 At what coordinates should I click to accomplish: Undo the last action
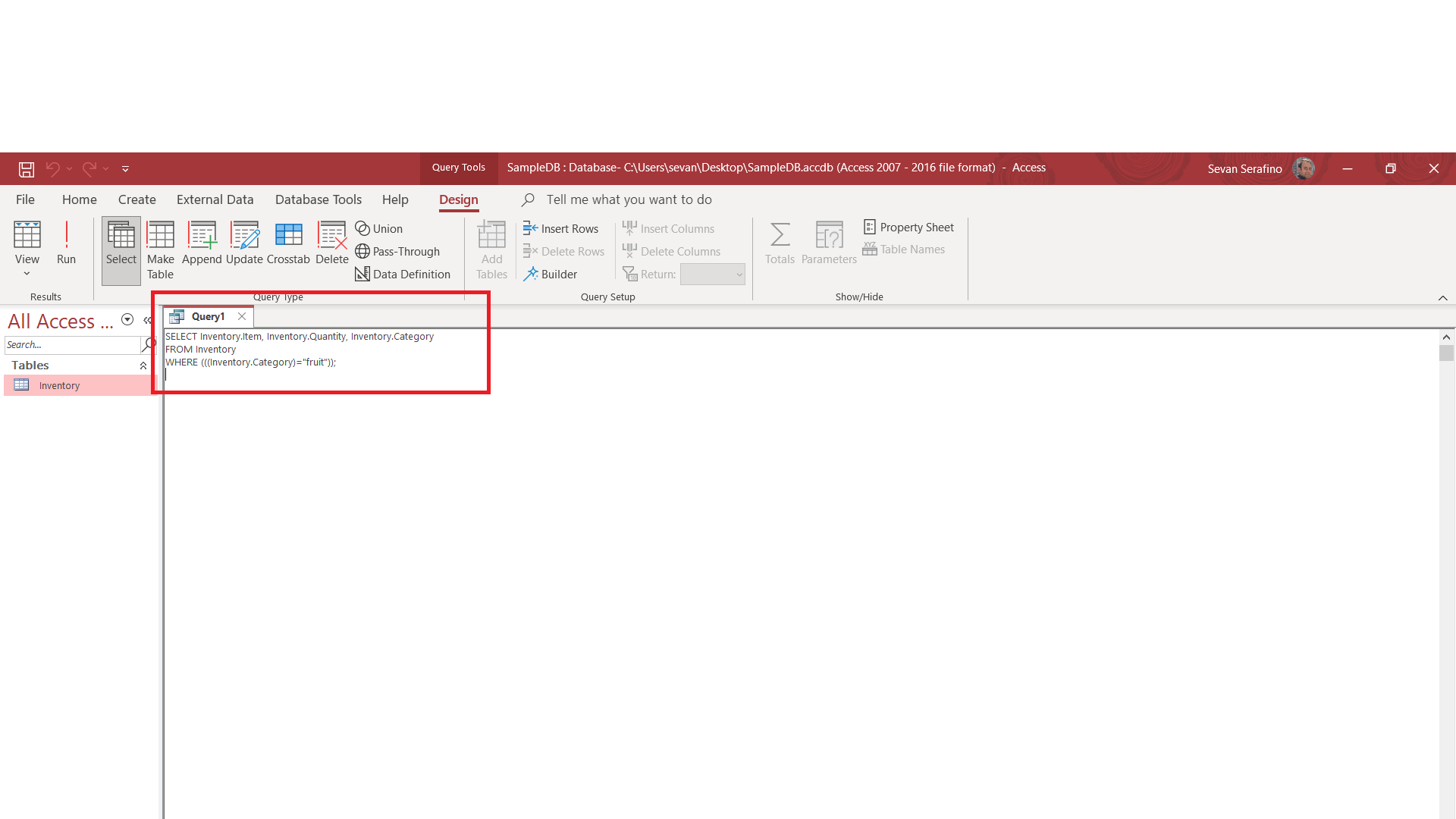(52, 169)
